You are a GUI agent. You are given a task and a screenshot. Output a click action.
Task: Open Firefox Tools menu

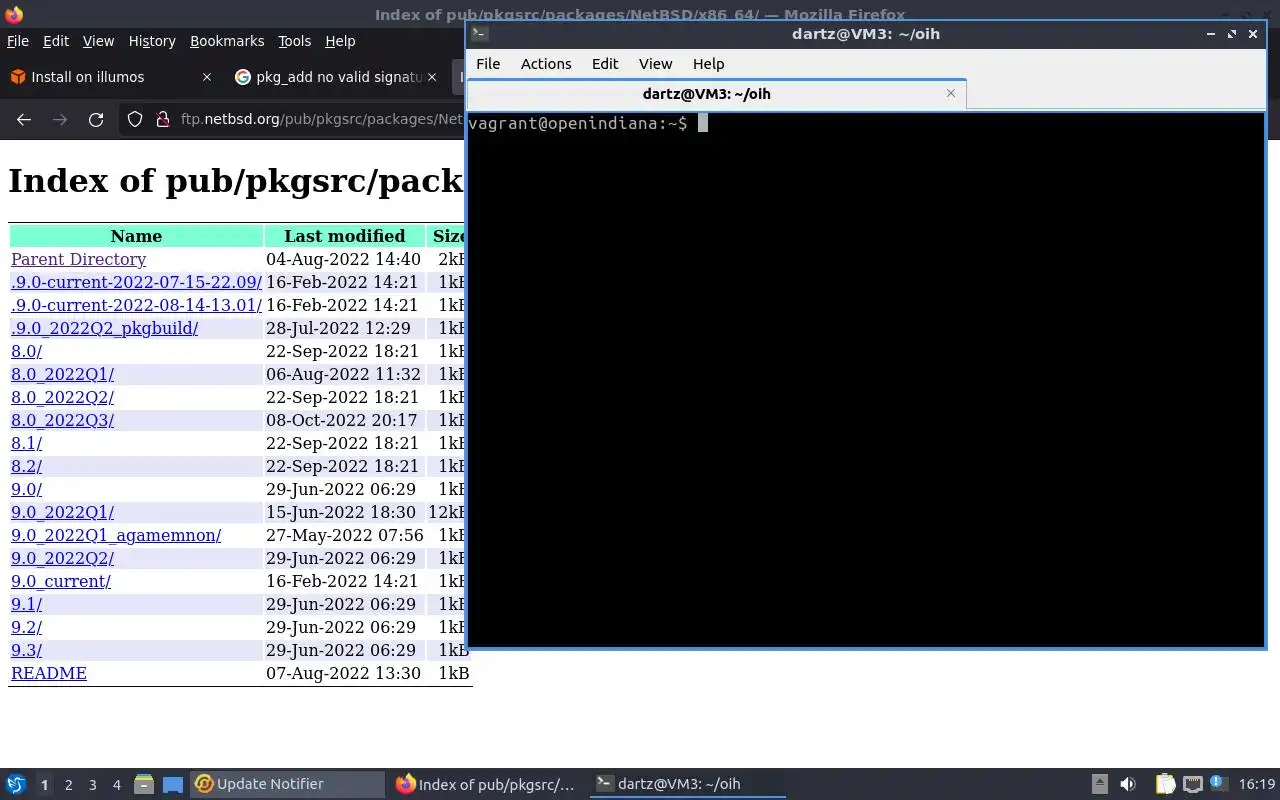coord(294,41)
